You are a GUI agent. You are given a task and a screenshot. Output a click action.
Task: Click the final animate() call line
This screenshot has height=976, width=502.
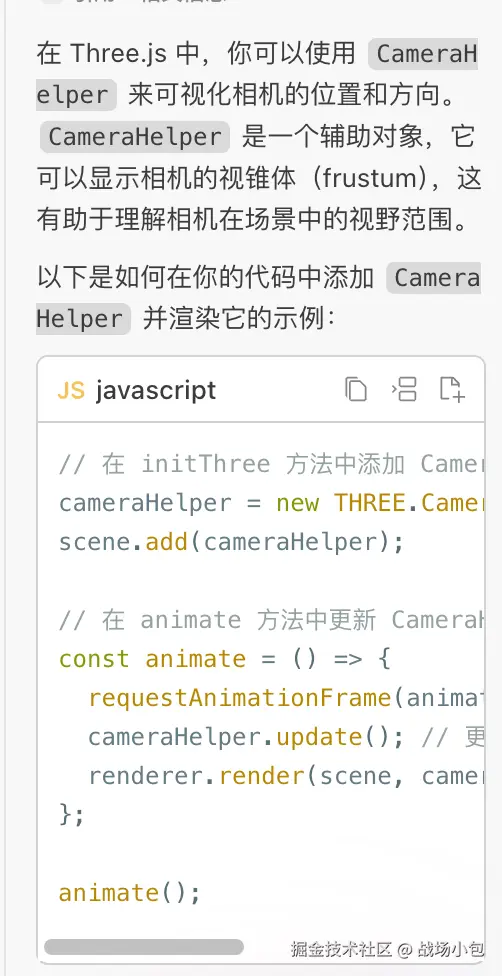coord(130,893)
